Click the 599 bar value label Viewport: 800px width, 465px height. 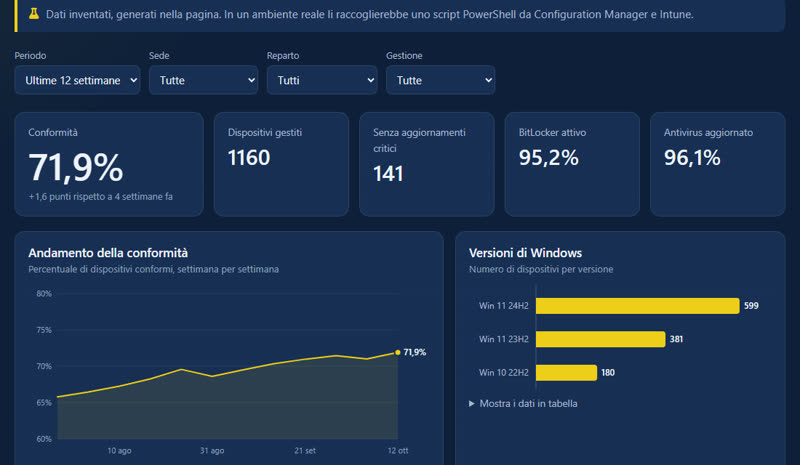[x=751, y=306]
